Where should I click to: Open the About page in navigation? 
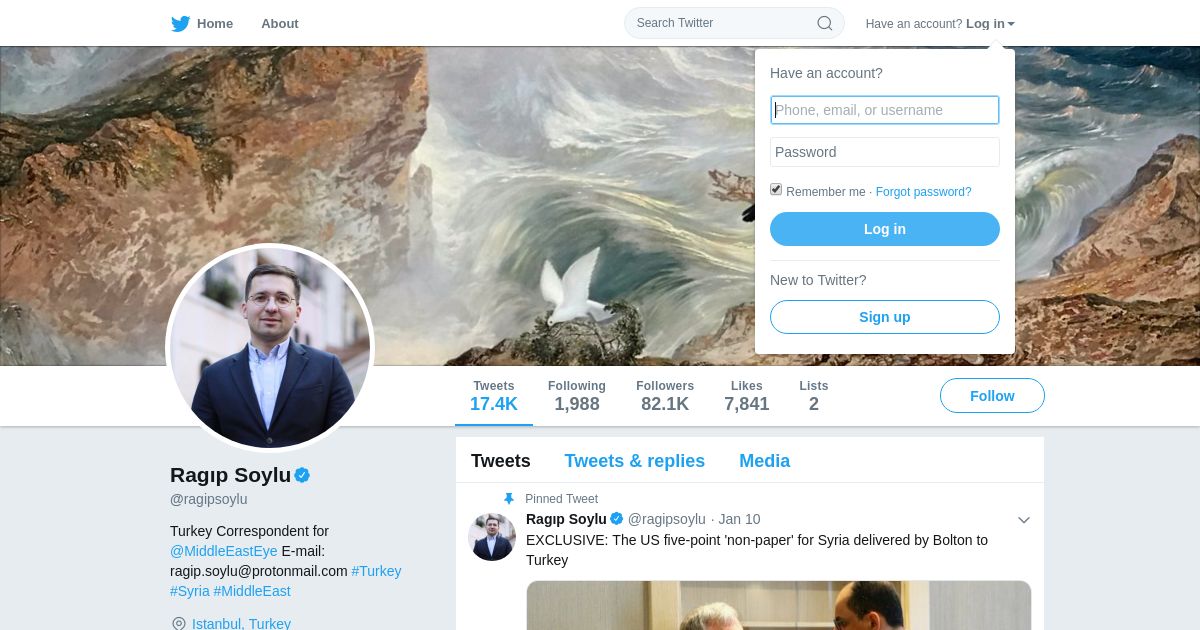[x=280, y=23]
